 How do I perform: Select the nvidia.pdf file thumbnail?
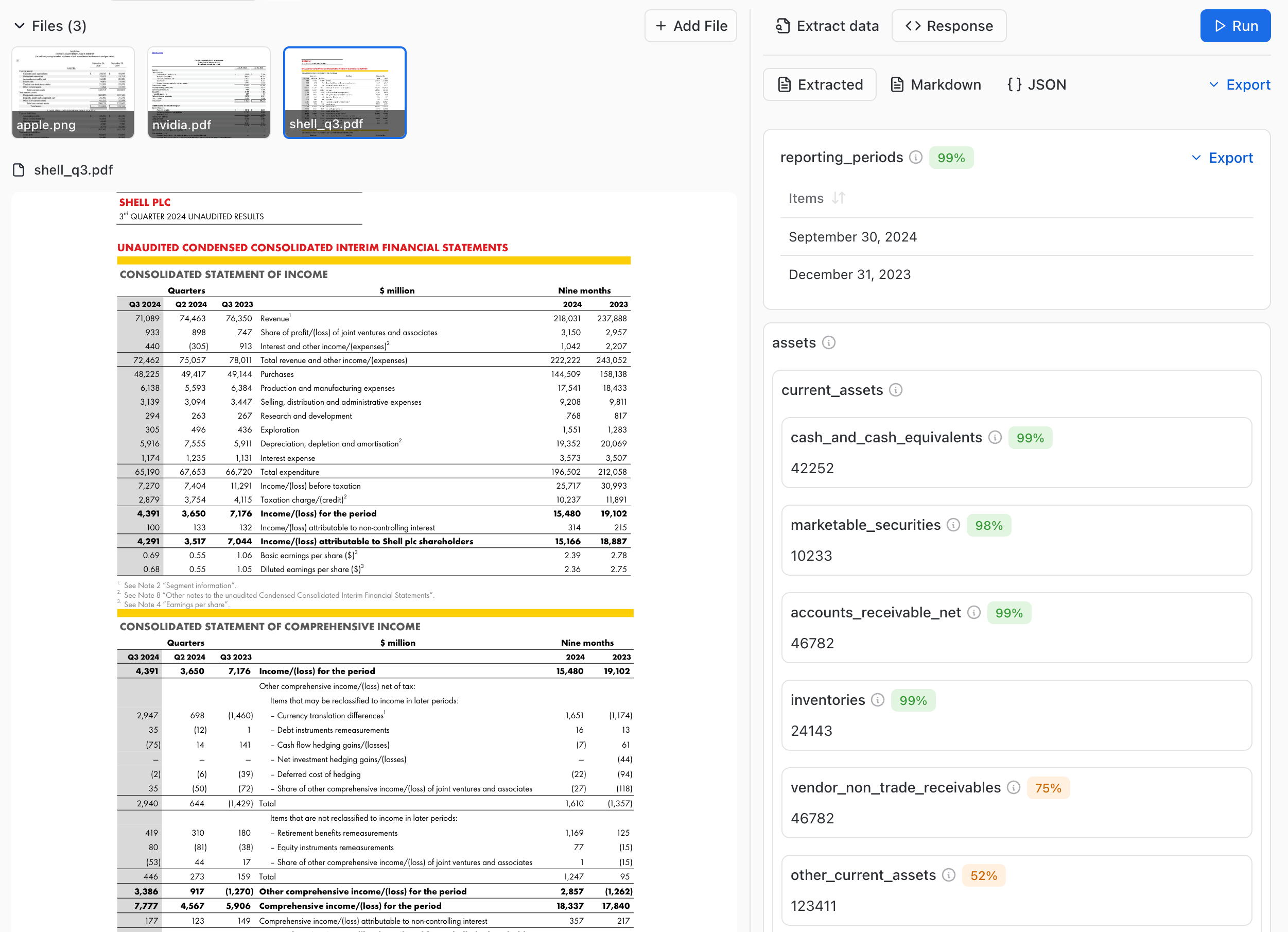[209, 93]
